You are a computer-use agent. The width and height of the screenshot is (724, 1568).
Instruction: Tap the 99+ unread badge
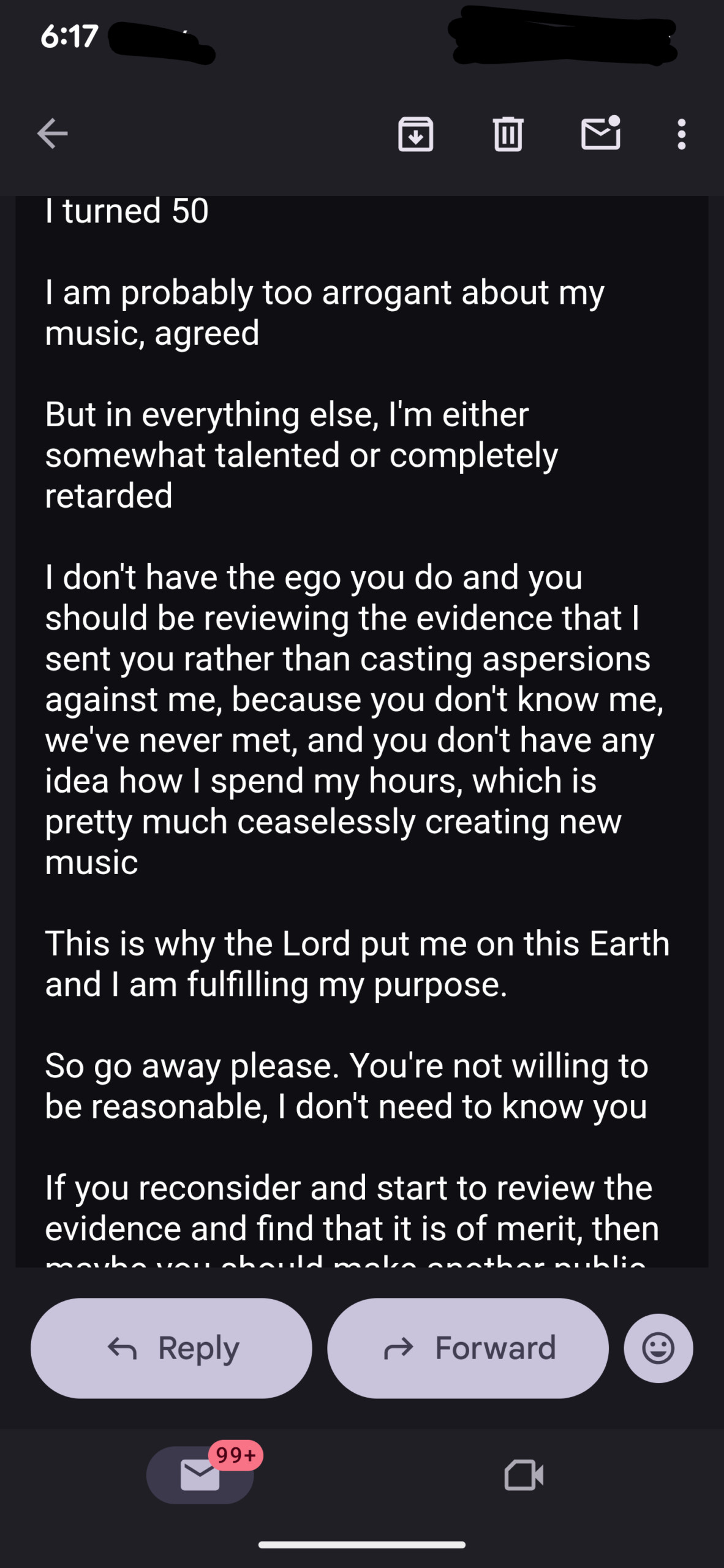pos(236,1455)
